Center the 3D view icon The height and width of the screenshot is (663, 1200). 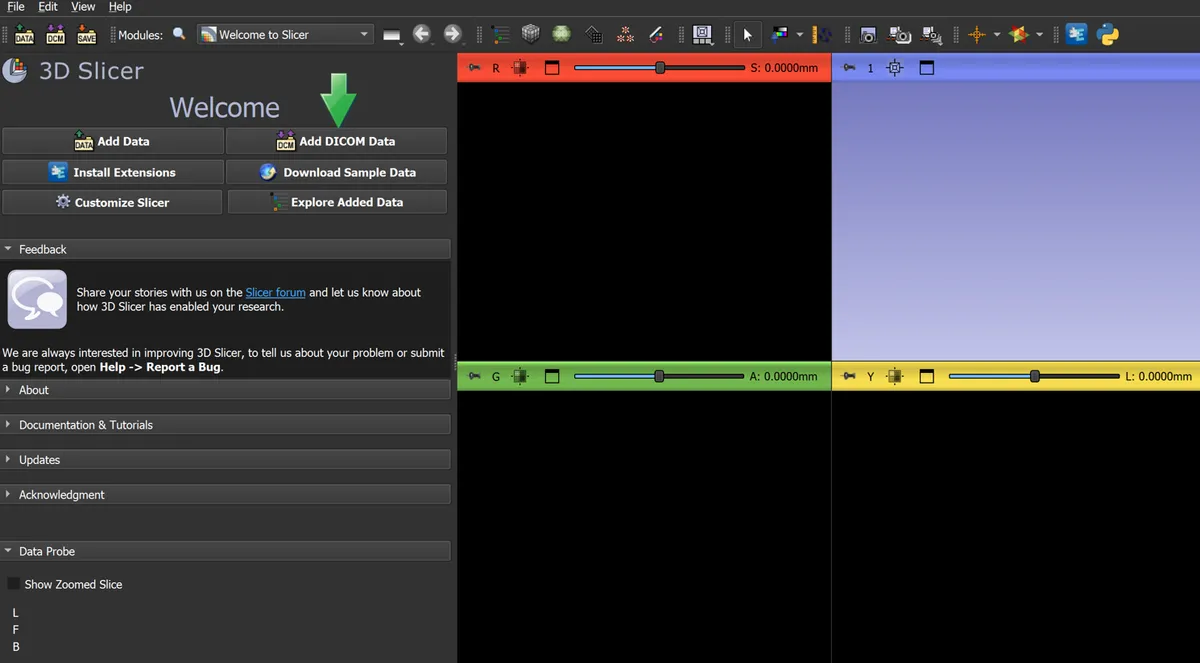point(894,68)
